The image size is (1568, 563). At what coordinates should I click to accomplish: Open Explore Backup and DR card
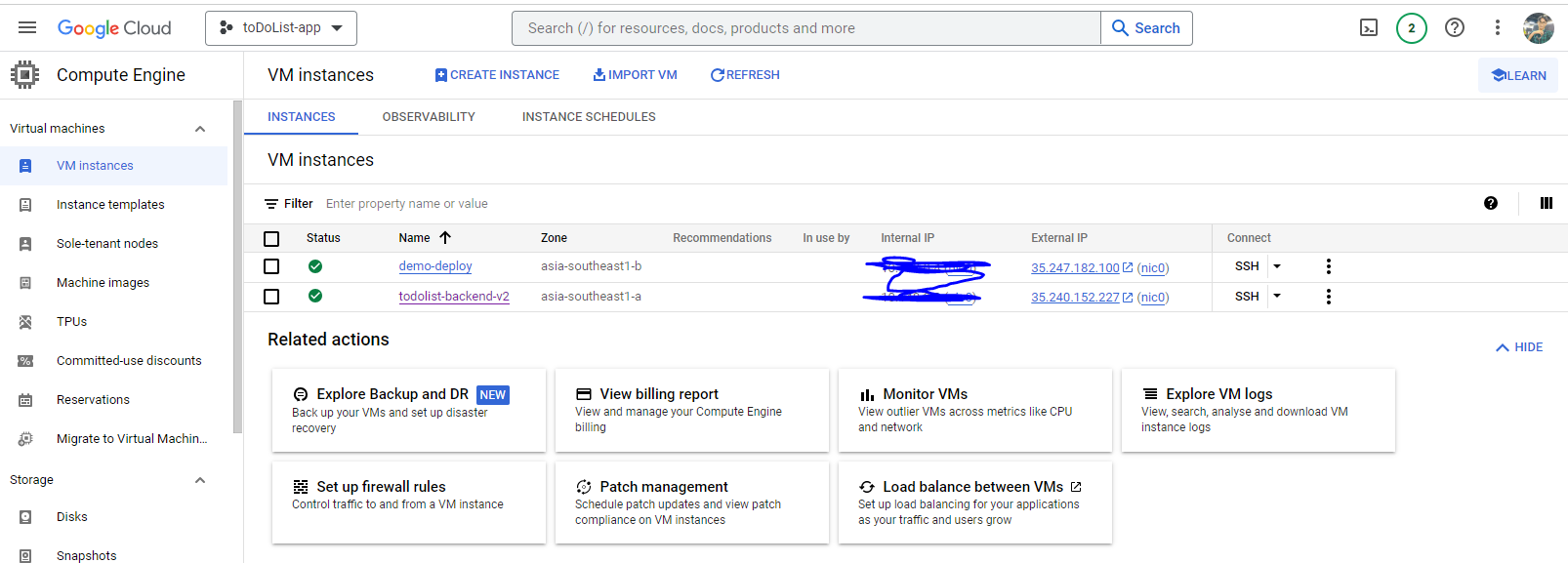[409, 410]
